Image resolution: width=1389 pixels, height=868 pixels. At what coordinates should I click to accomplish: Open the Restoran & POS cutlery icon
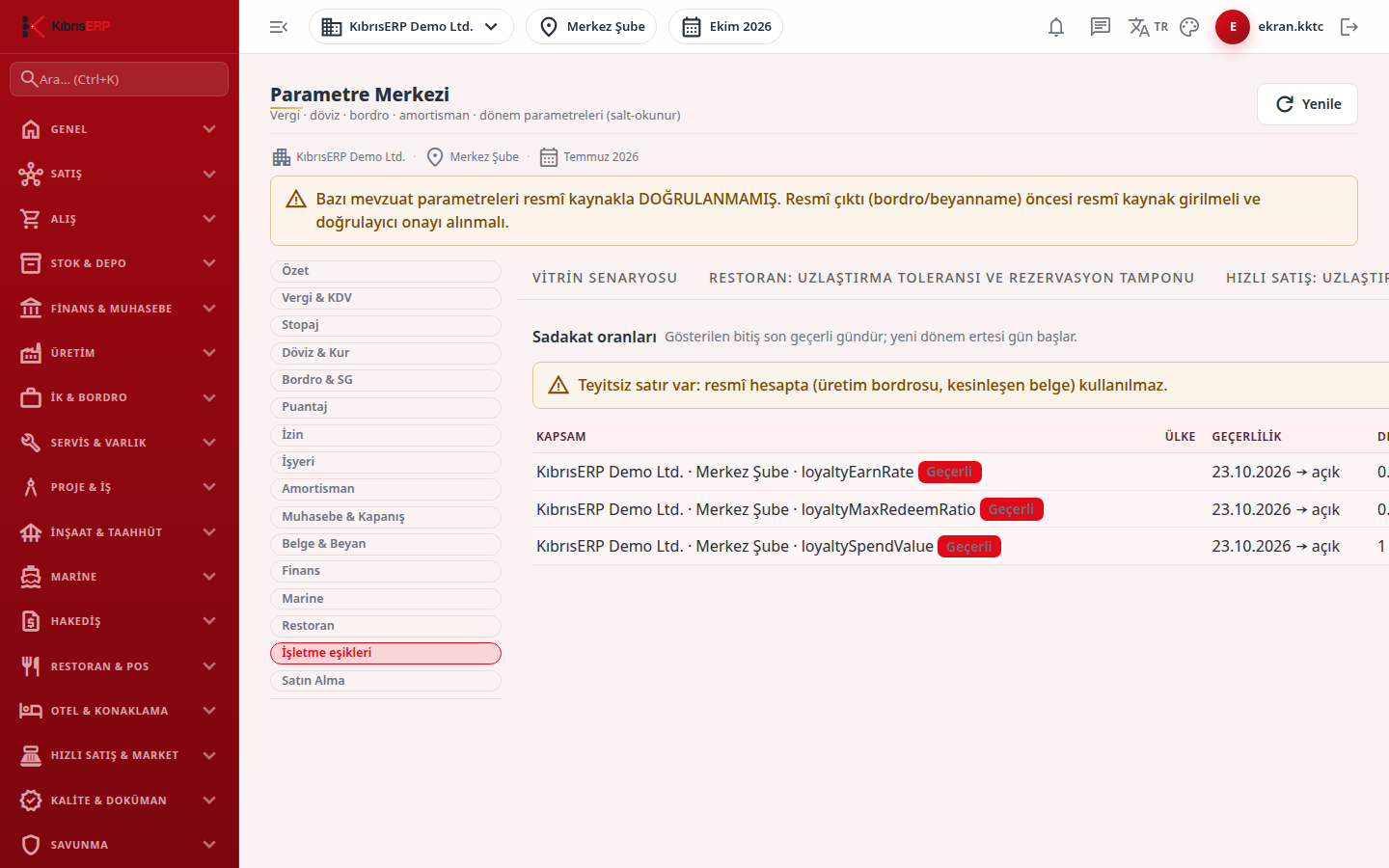click(x=31, y=666)
